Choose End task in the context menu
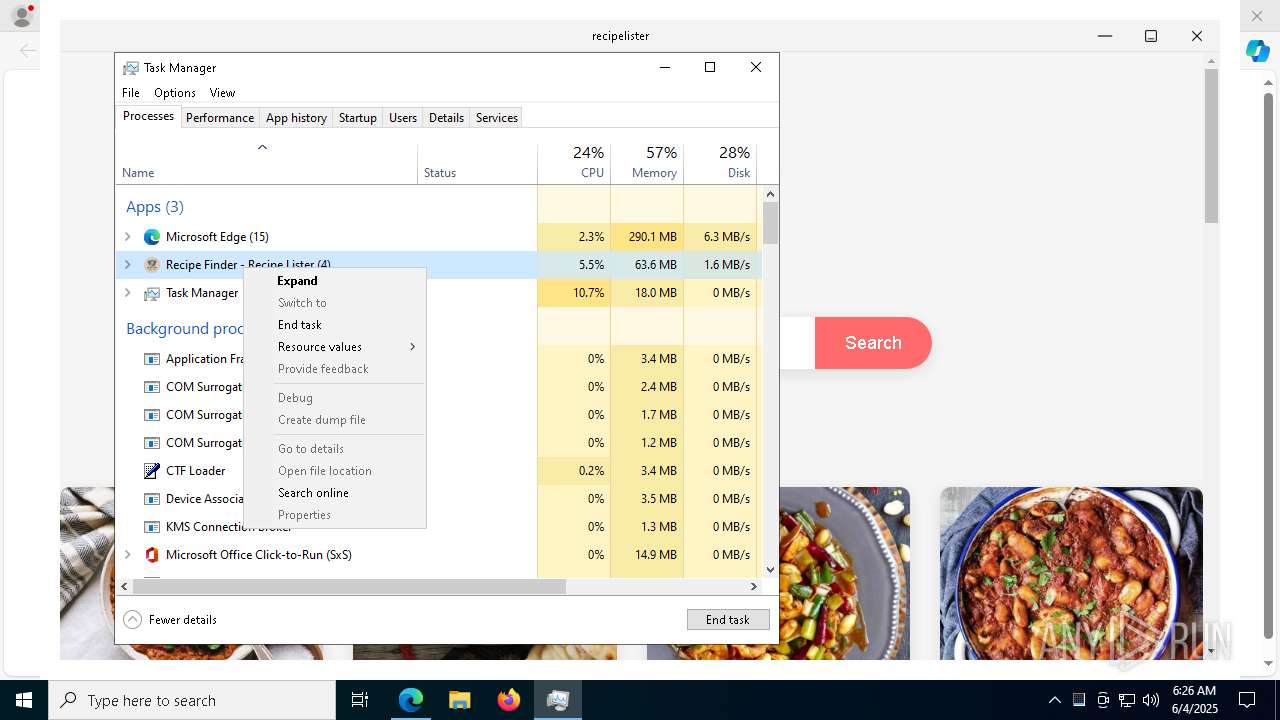The height and width of the screenshot is (720, 1280). (x=335, y=325)
